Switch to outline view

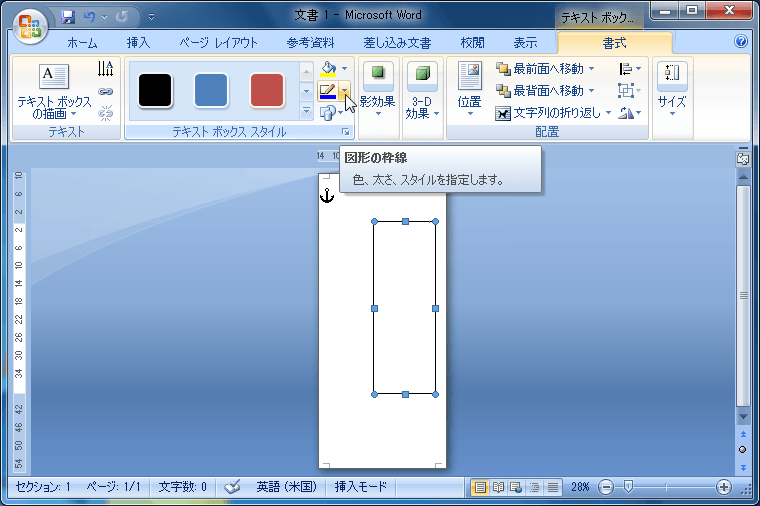pos(534,487)
